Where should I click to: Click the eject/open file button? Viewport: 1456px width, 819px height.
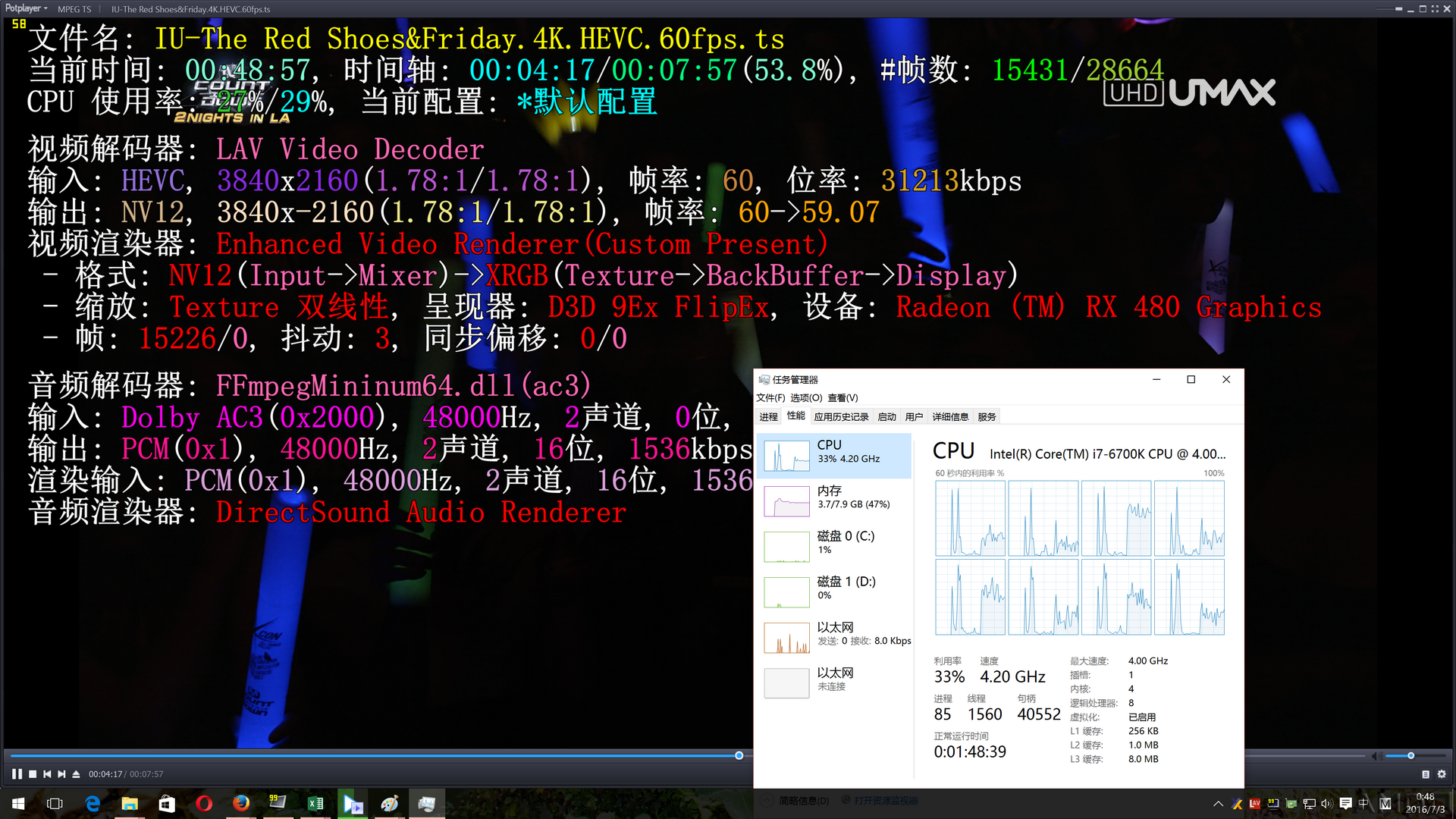76,774
